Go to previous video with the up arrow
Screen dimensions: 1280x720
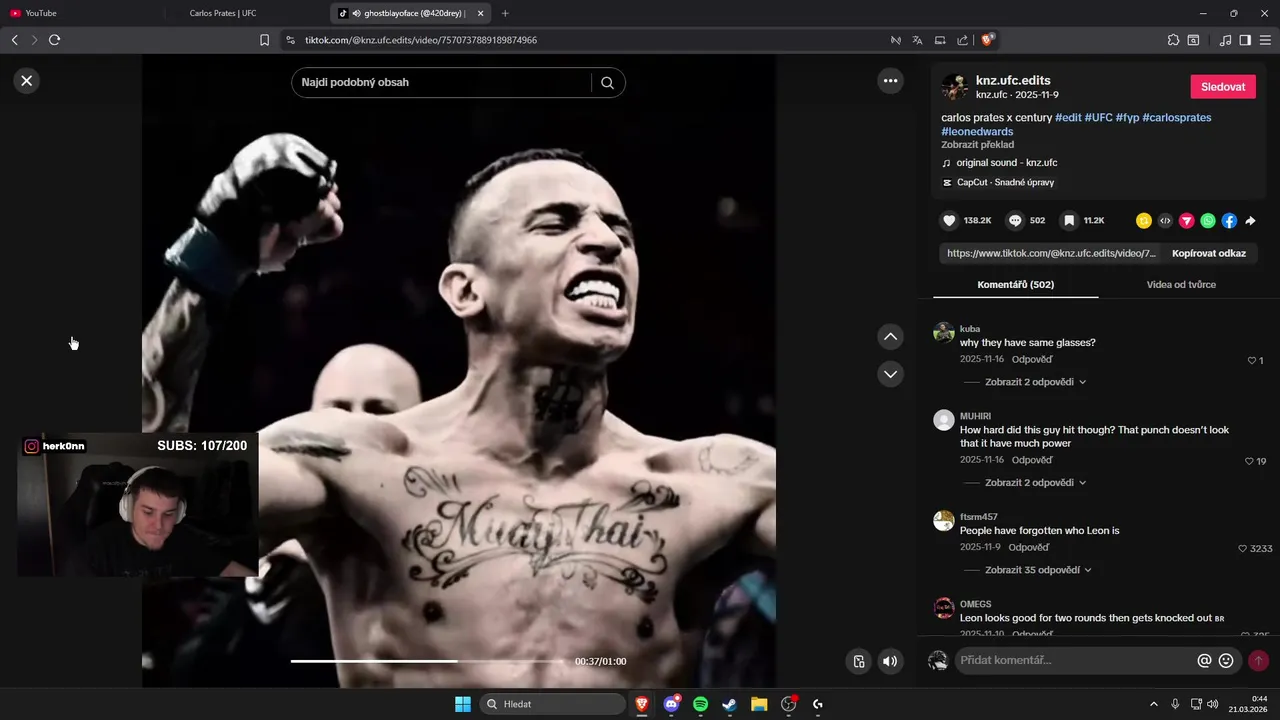890,337
